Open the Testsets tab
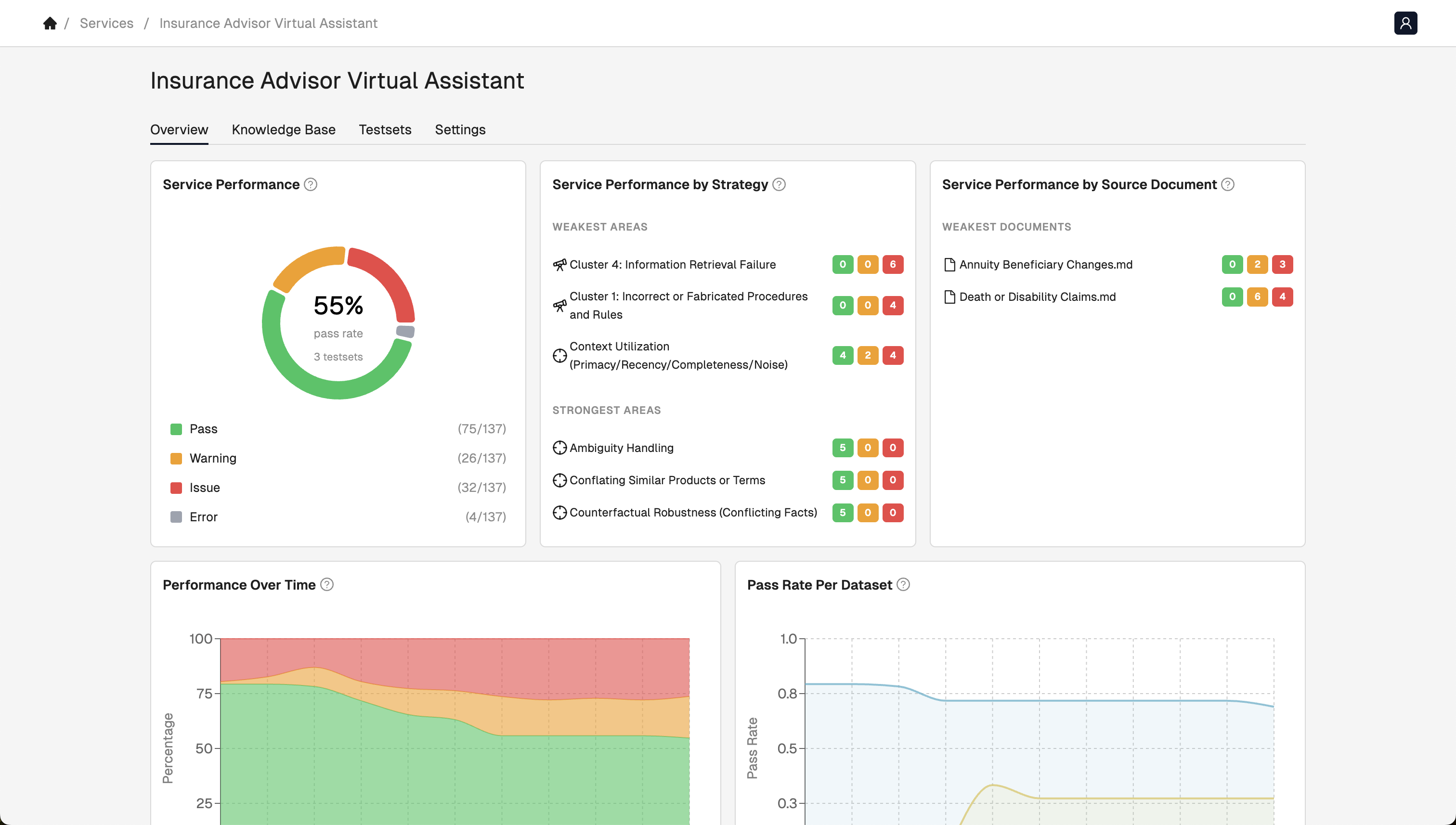 pos(385,129)
